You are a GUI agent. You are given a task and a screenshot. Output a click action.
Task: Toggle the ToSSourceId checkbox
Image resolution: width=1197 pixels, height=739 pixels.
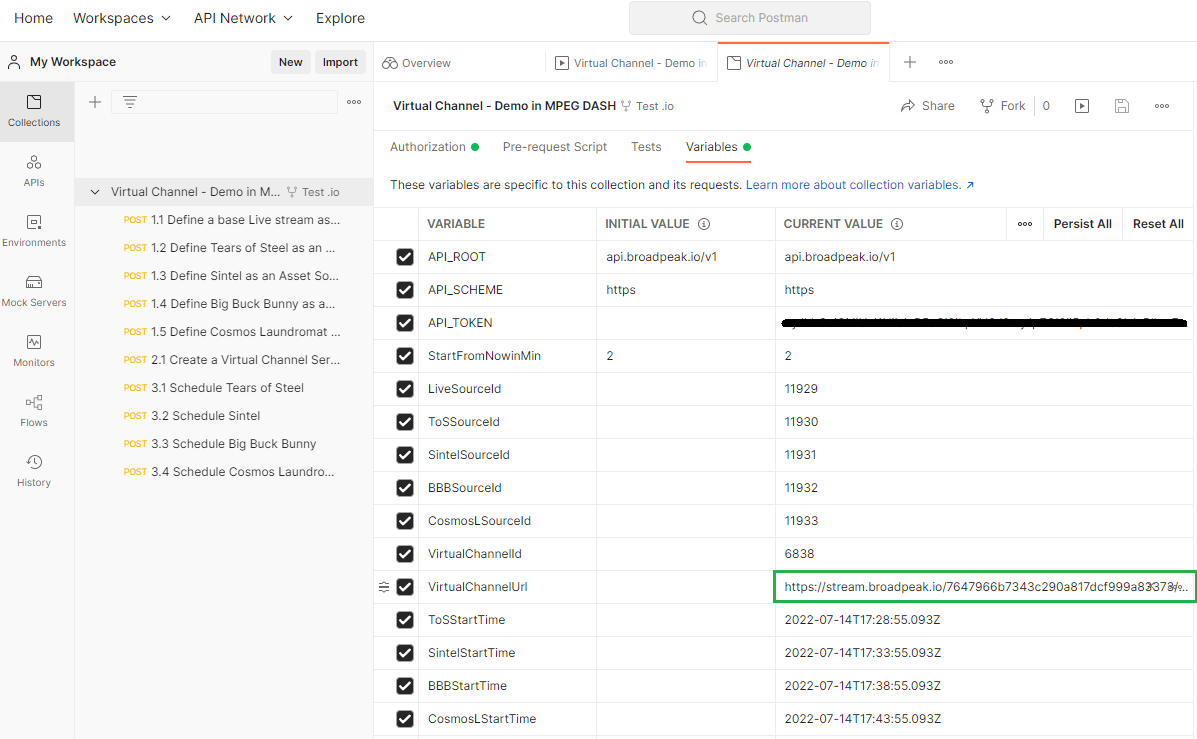click(x=405, y=422)
